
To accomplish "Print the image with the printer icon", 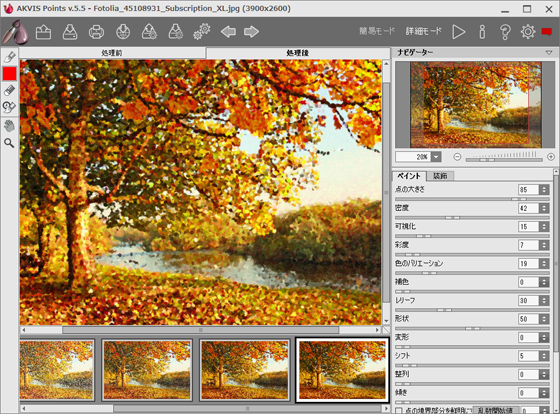I will pyautogui.click(x=96, y=32).
